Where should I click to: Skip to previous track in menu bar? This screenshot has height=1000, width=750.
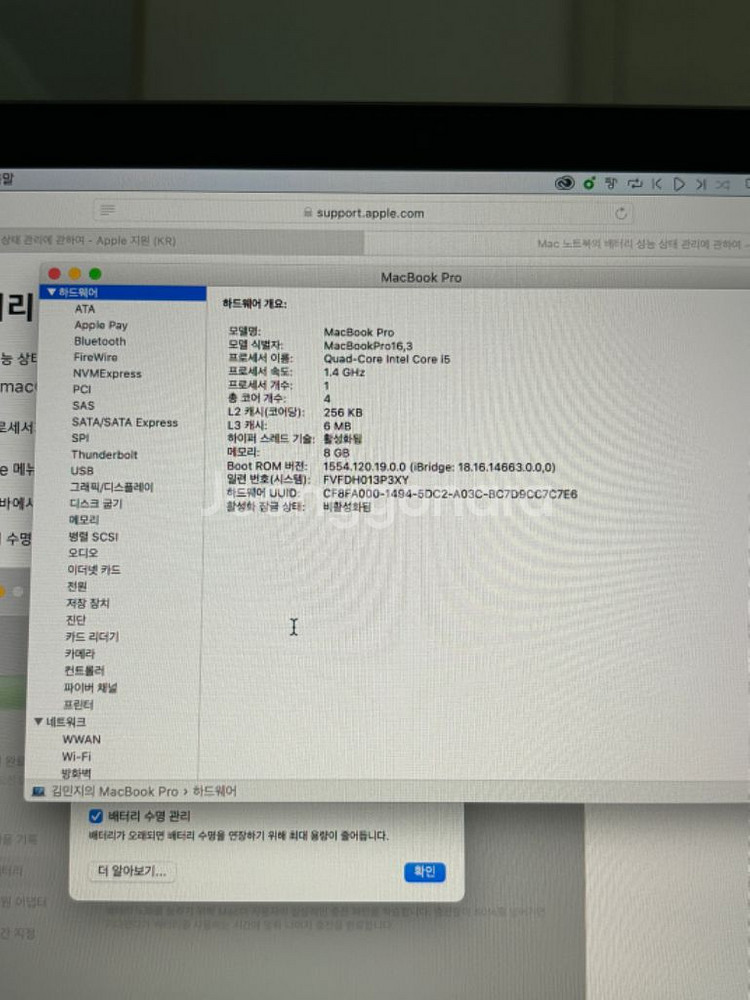coord(656,184)
